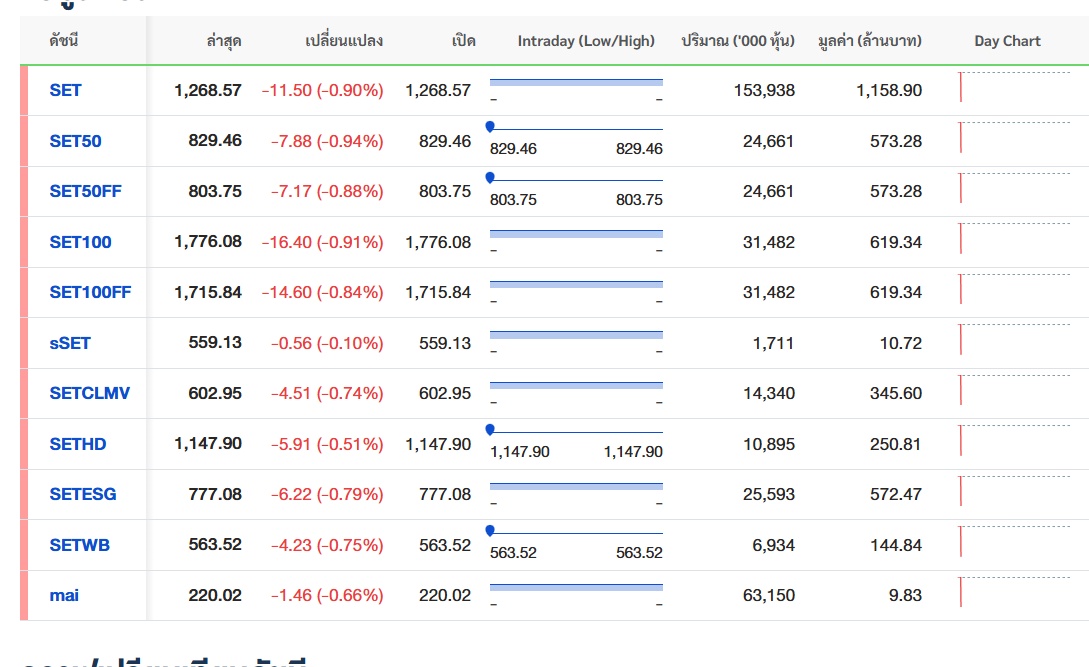Open the SETHD index link

[78, 444]
